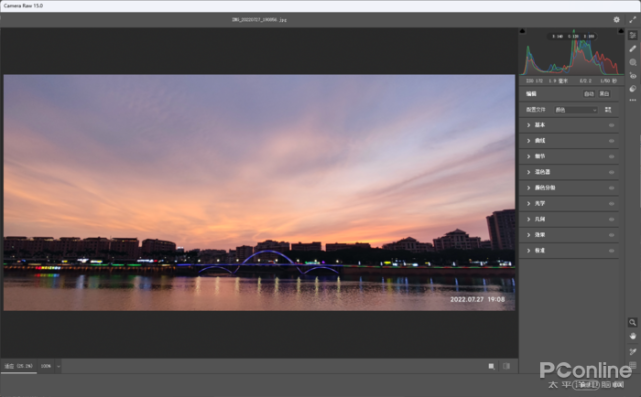Select the Hand pan tool
641x397 pixels.
click(x=632, y=336)
